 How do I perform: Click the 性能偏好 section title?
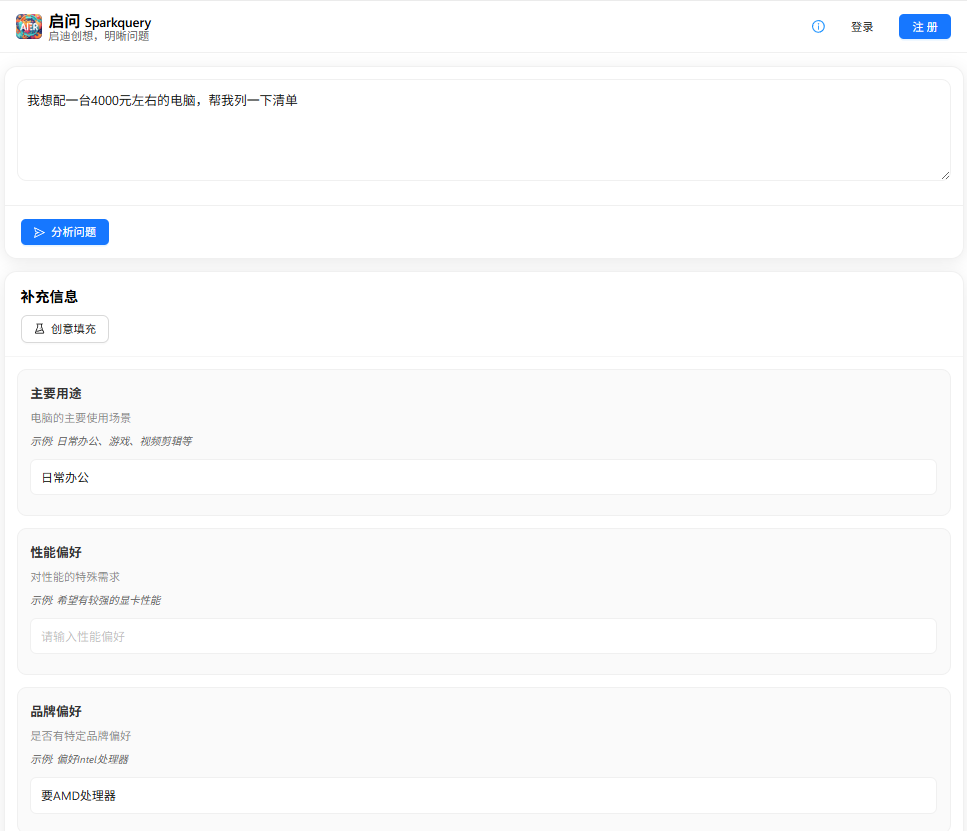[56, 552]
